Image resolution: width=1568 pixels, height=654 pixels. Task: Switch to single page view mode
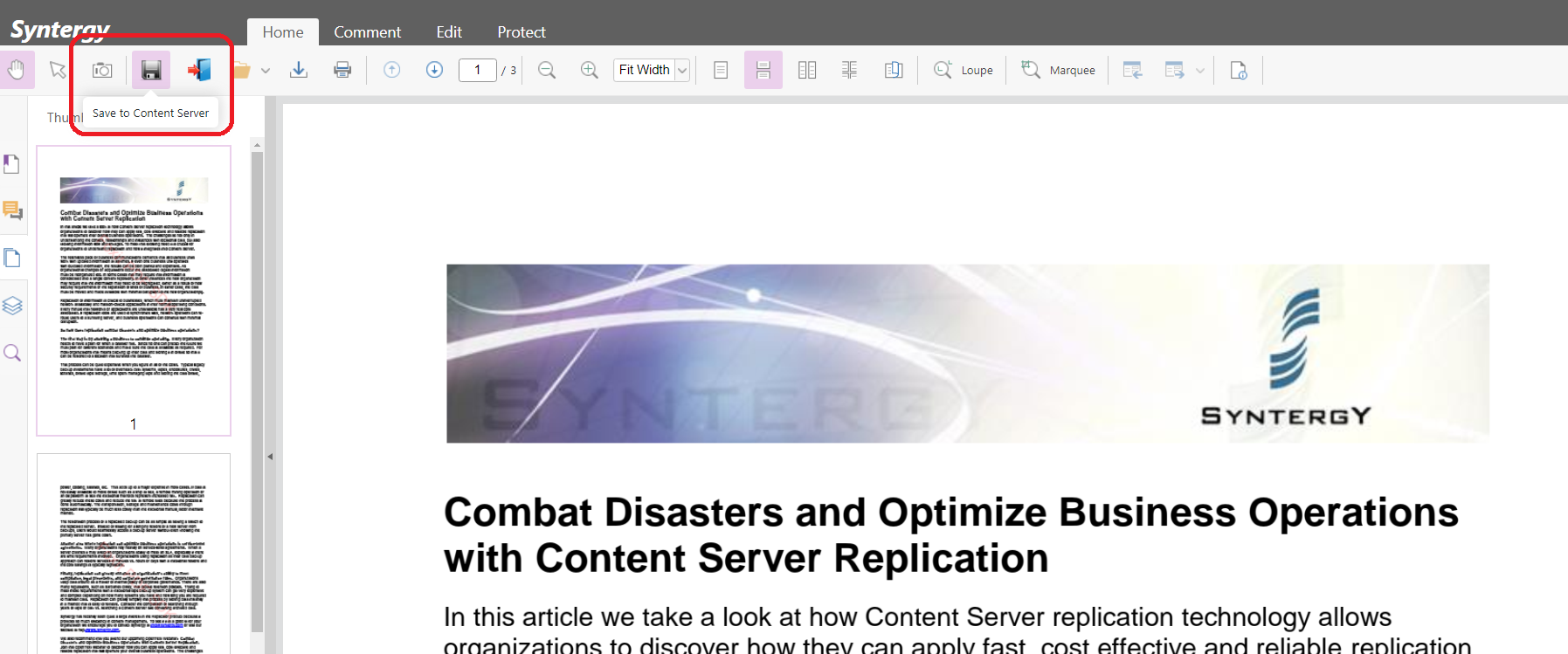(x=721, y=70)
